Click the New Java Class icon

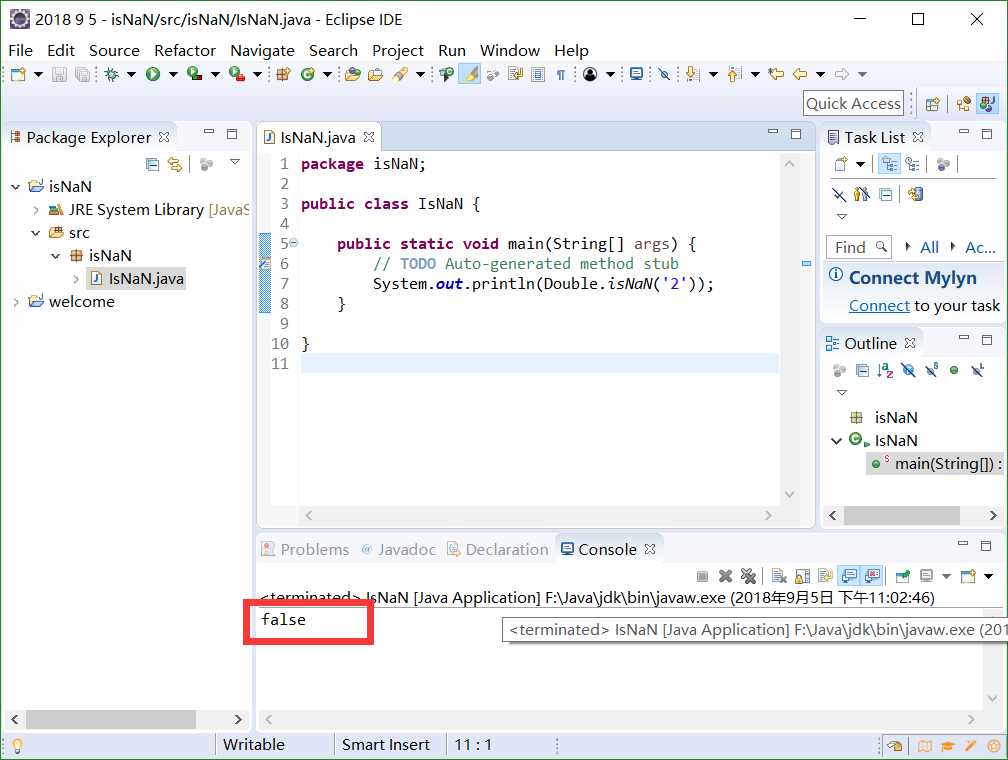308,75
